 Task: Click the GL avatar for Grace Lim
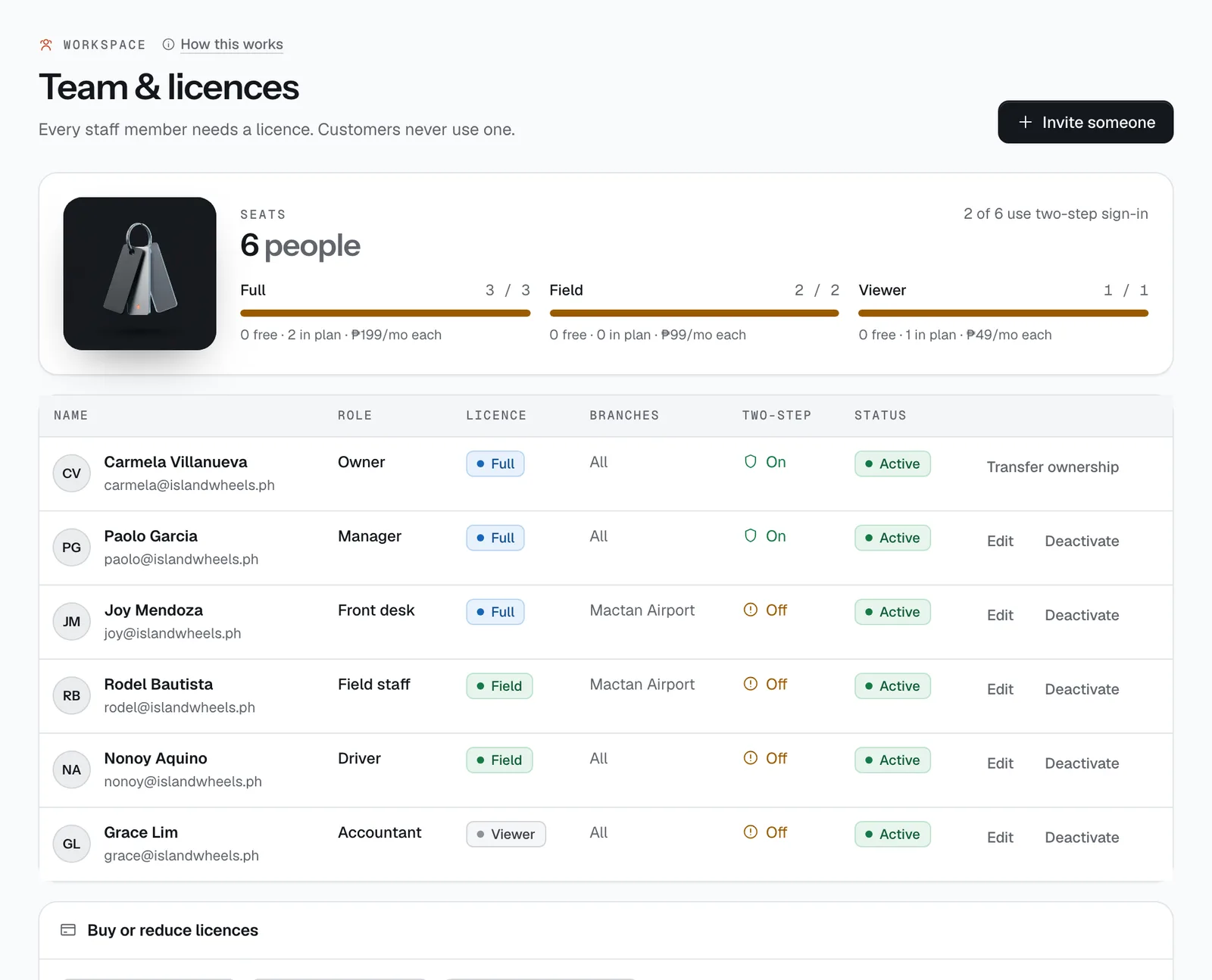click(x=72, y=844)
